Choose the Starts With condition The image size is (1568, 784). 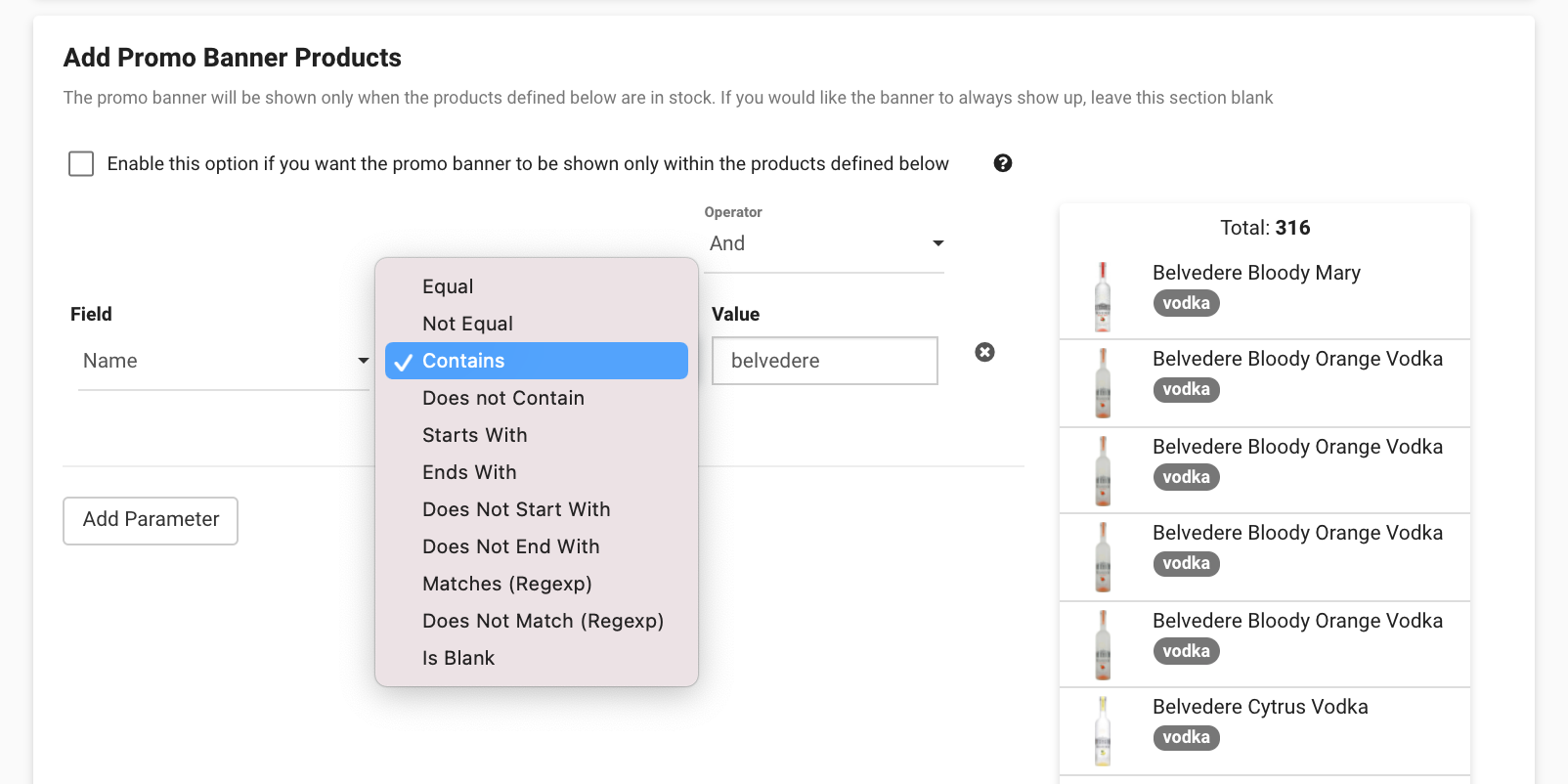point(537,435)
